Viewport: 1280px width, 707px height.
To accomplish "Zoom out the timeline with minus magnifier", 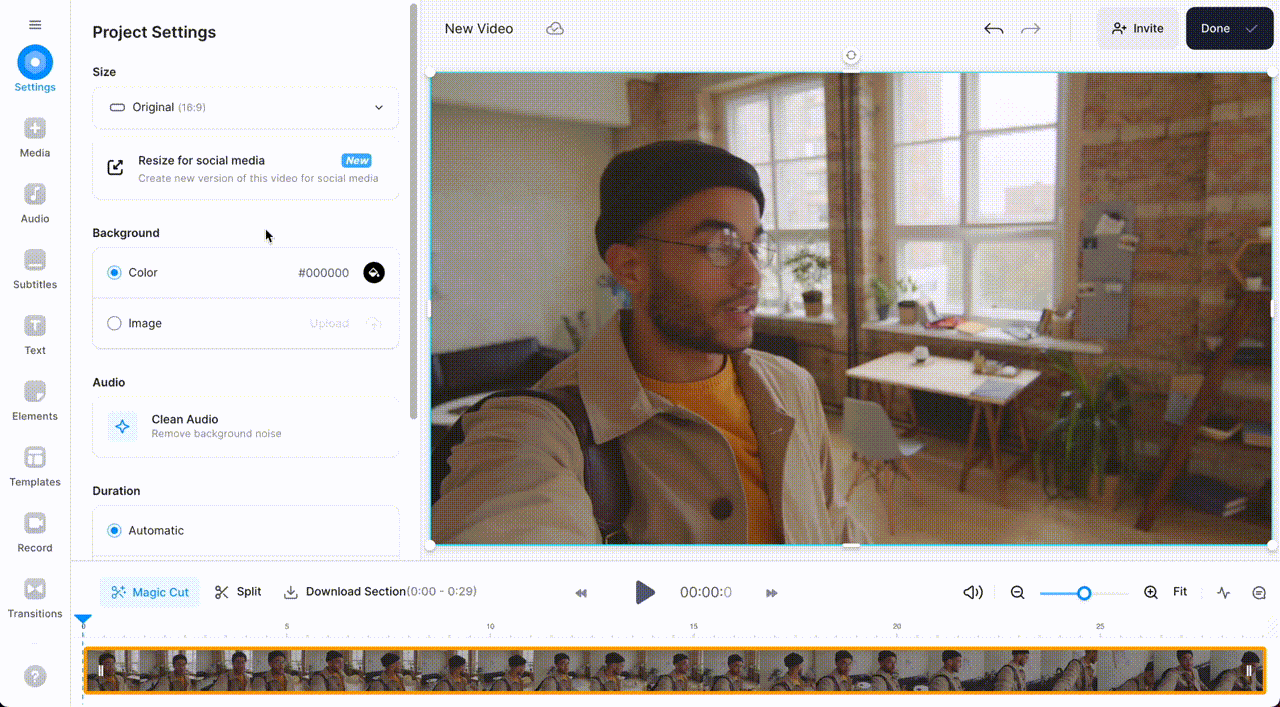I will pos(1017,592).
